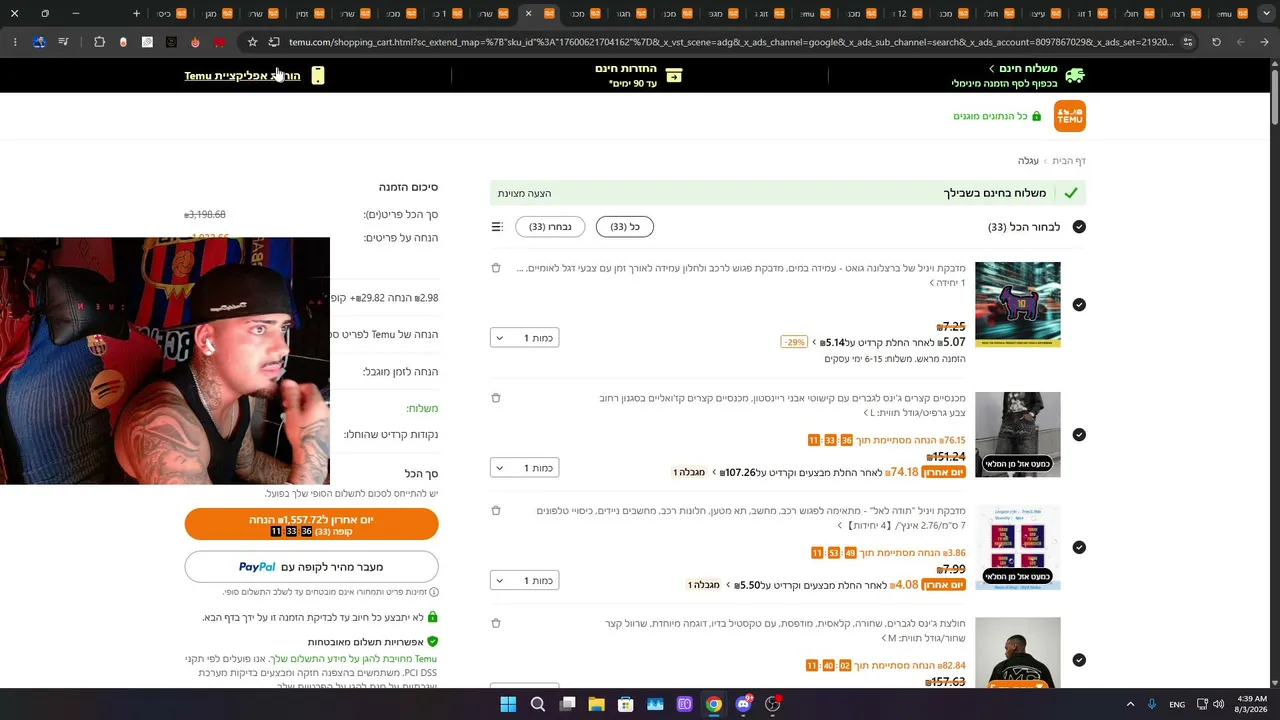The width and height of the screenshot is (1280, 720).
Task: Click the free returns box icon
Action: 674,76
